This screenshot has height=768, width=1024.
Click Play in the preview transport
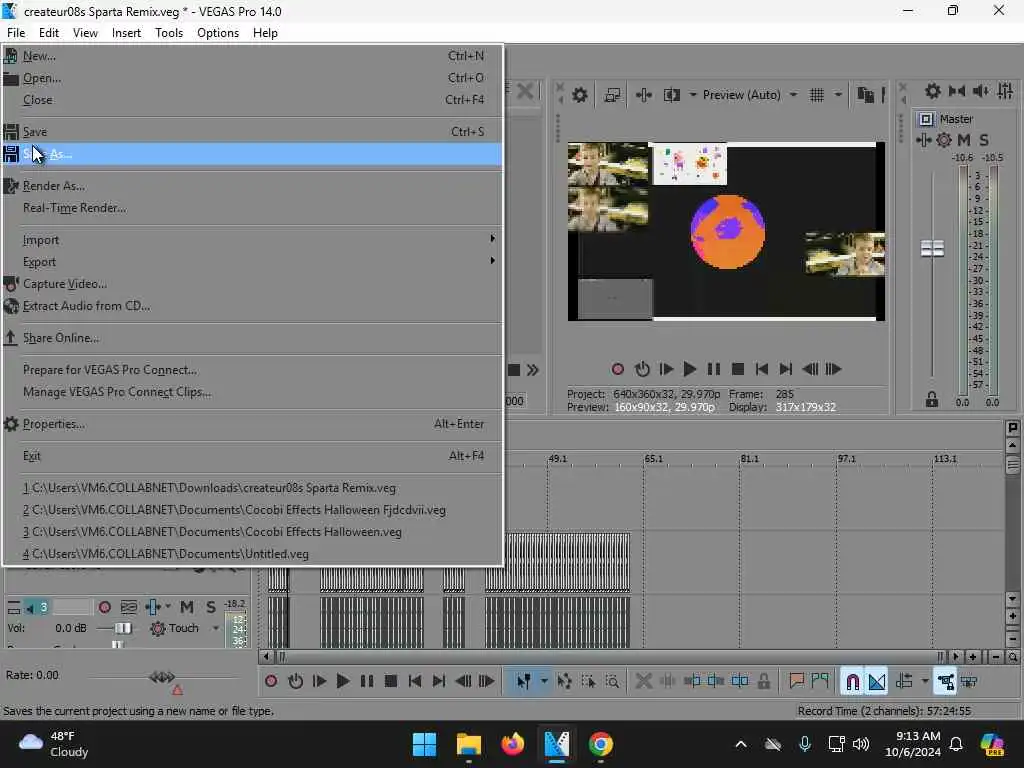click(689, 370)
